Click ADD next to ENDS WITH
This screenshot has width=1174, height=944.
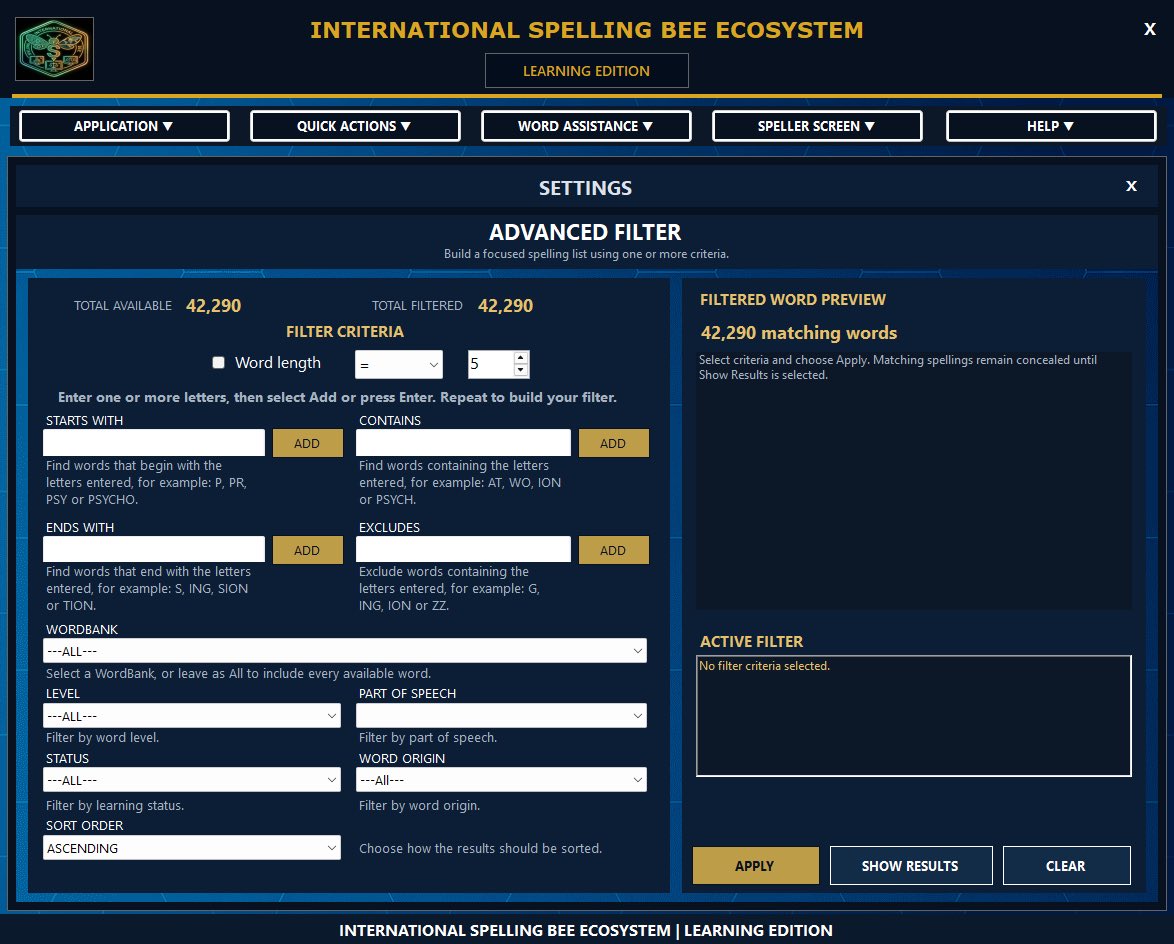(x=307, y=550)
